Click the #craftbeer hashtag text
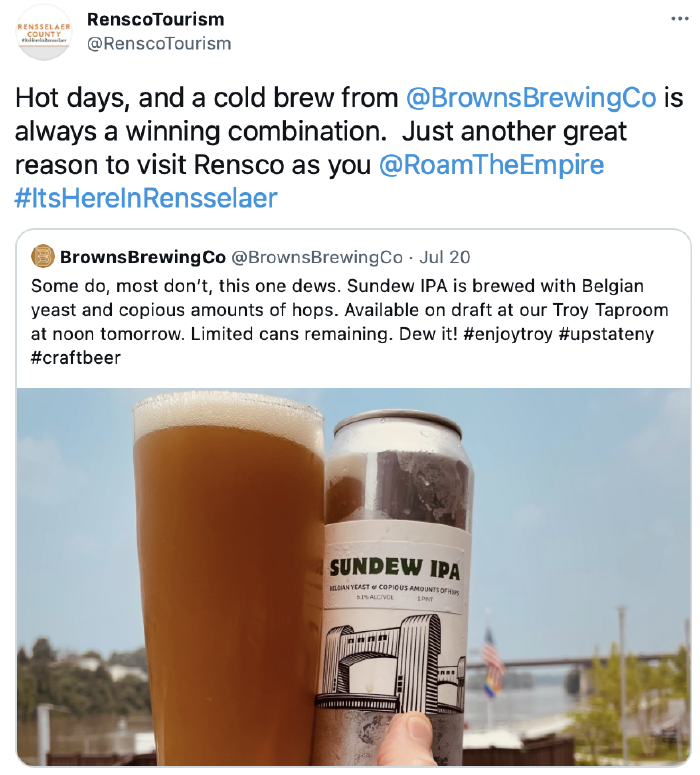This screenshot has width=700, height=775. coord(76,357)
